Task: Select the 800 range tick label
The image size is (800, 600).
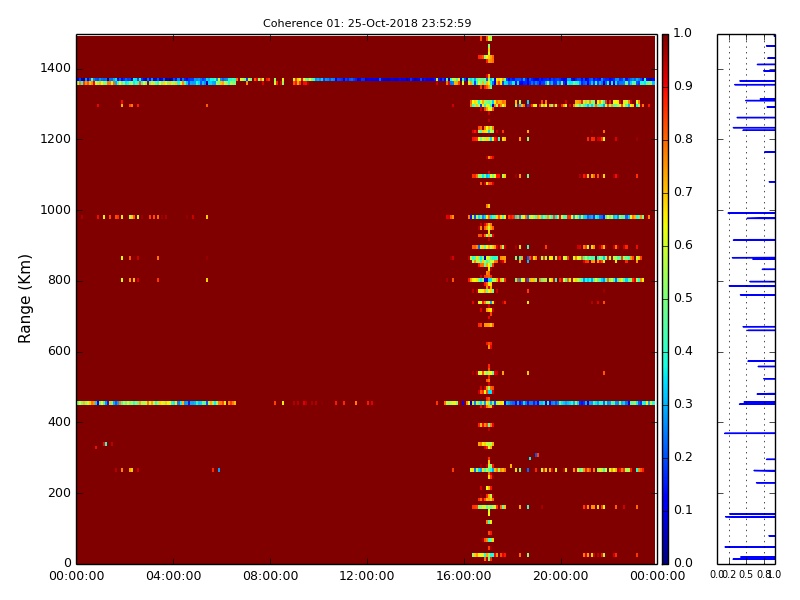Action: pos(60,280)
